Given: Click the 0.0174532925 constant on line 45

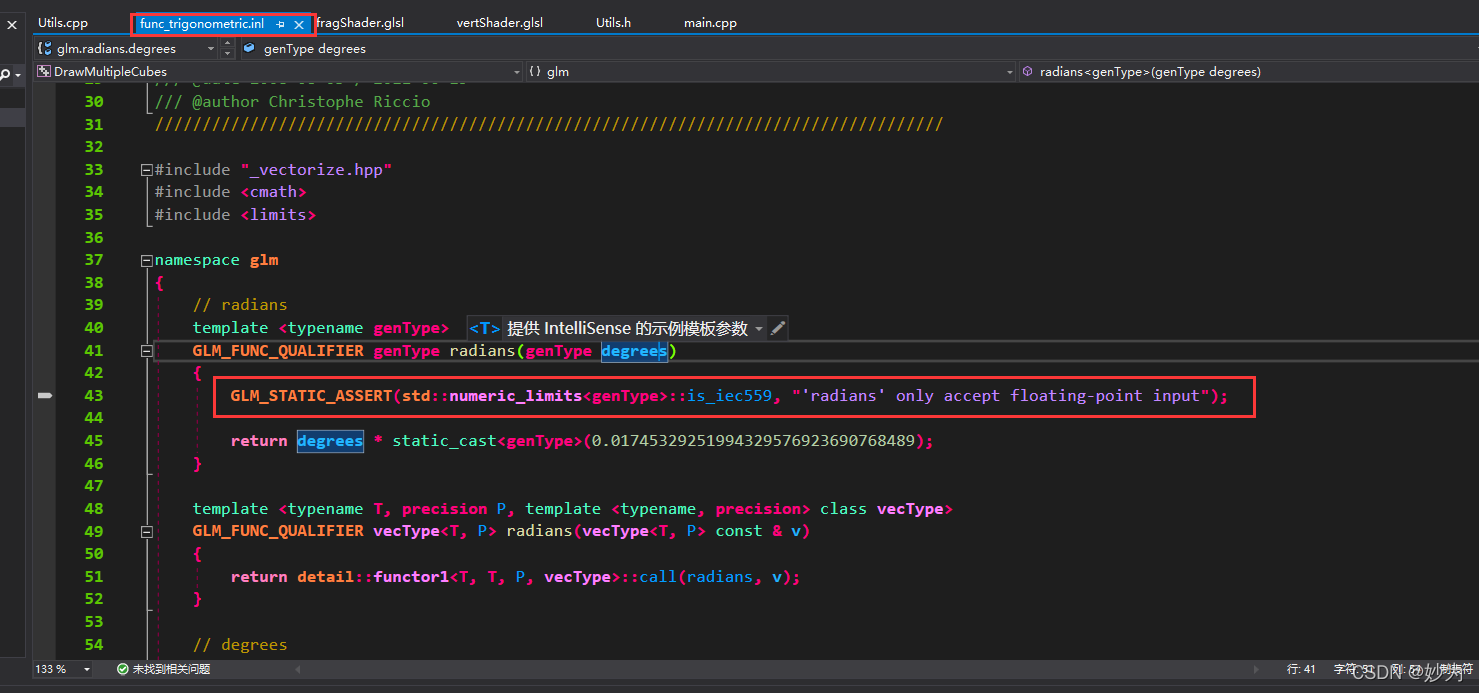Looking at the screenshot, I should pos(753,441).
